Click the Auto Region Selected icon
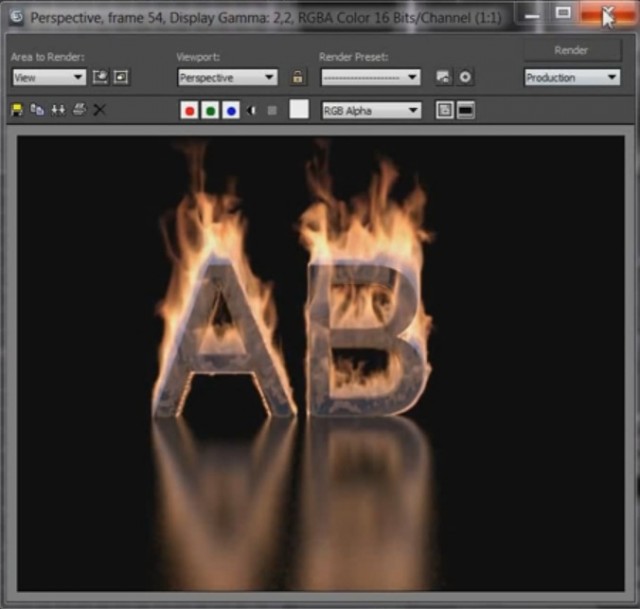 coord(121,77)
